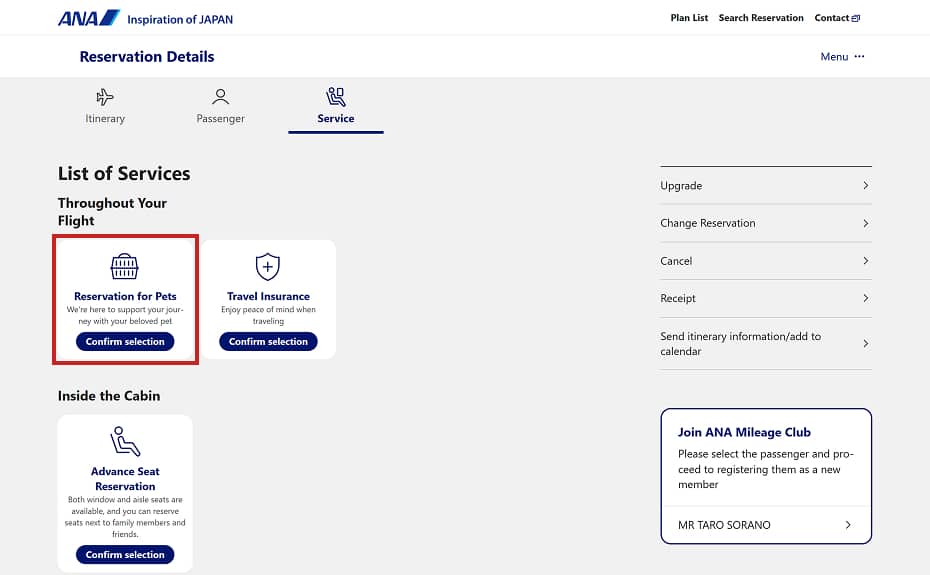
Task: Click the Advance Seat Reservation seat icon
Action: [x=125, y=441]
